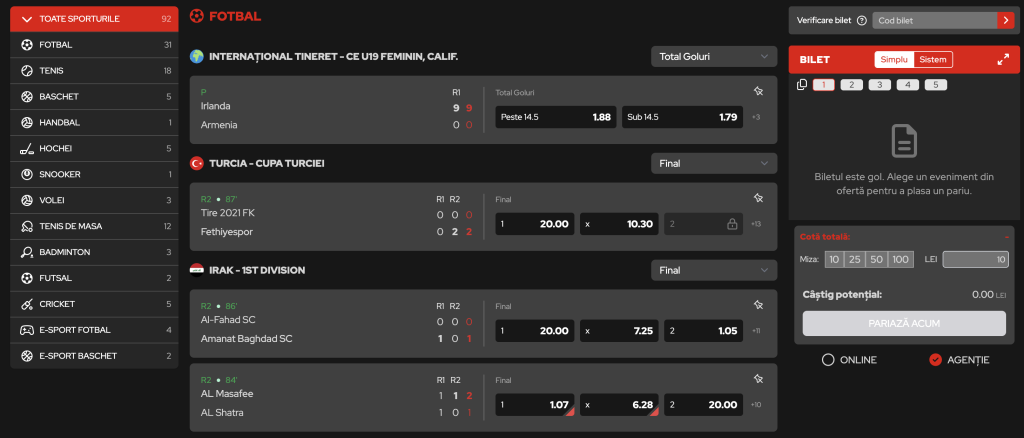Click the handball icon in sidebar
This screenshot has height=438, width=1024.
[27, 123]
